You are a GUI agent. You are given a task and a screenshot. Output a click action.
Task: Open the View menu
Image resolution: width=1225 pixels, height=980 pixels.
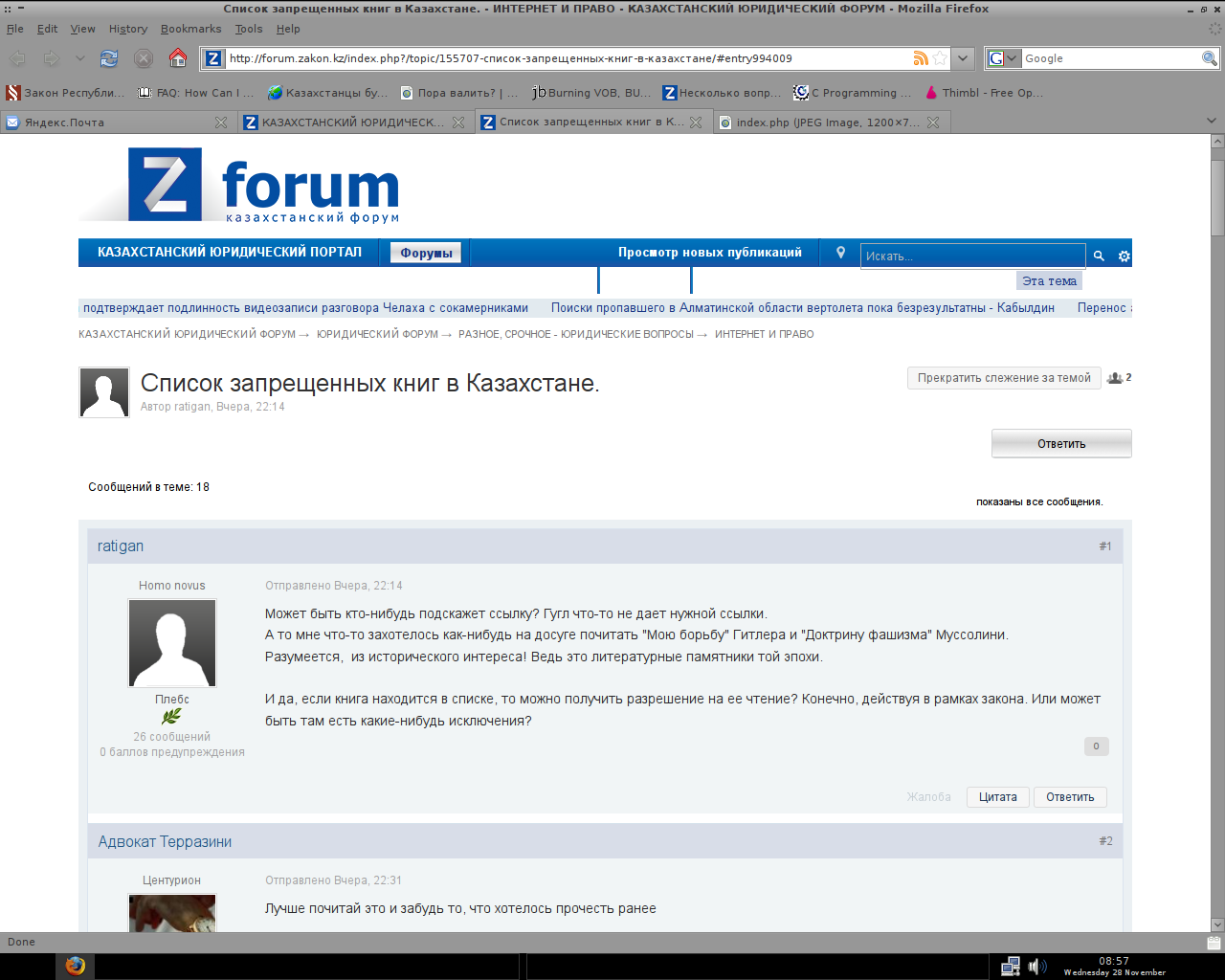click(83, 29)
